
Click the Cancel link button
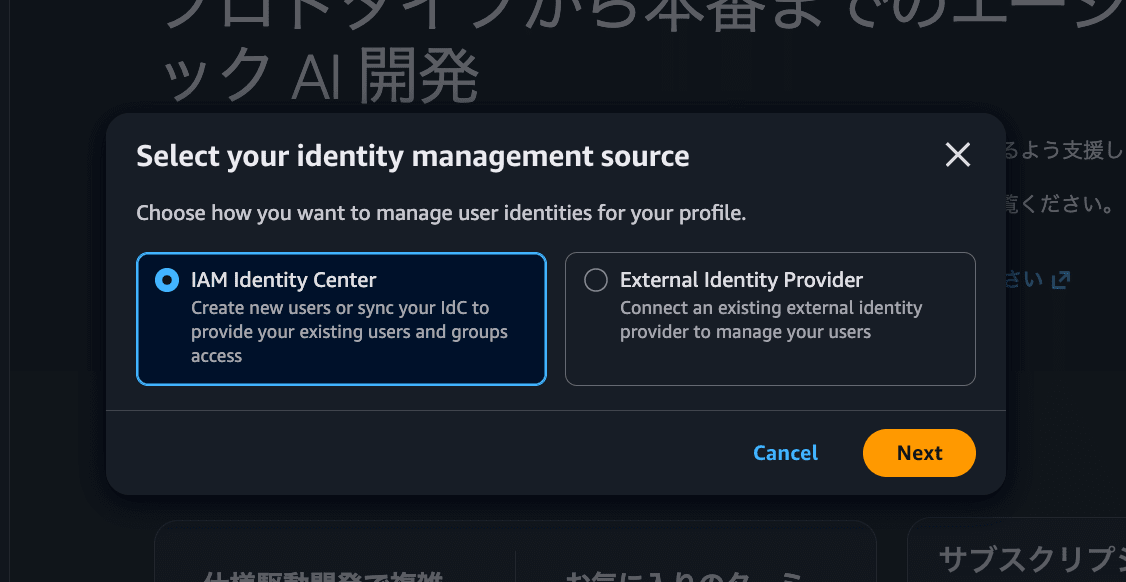coord(785,453)
